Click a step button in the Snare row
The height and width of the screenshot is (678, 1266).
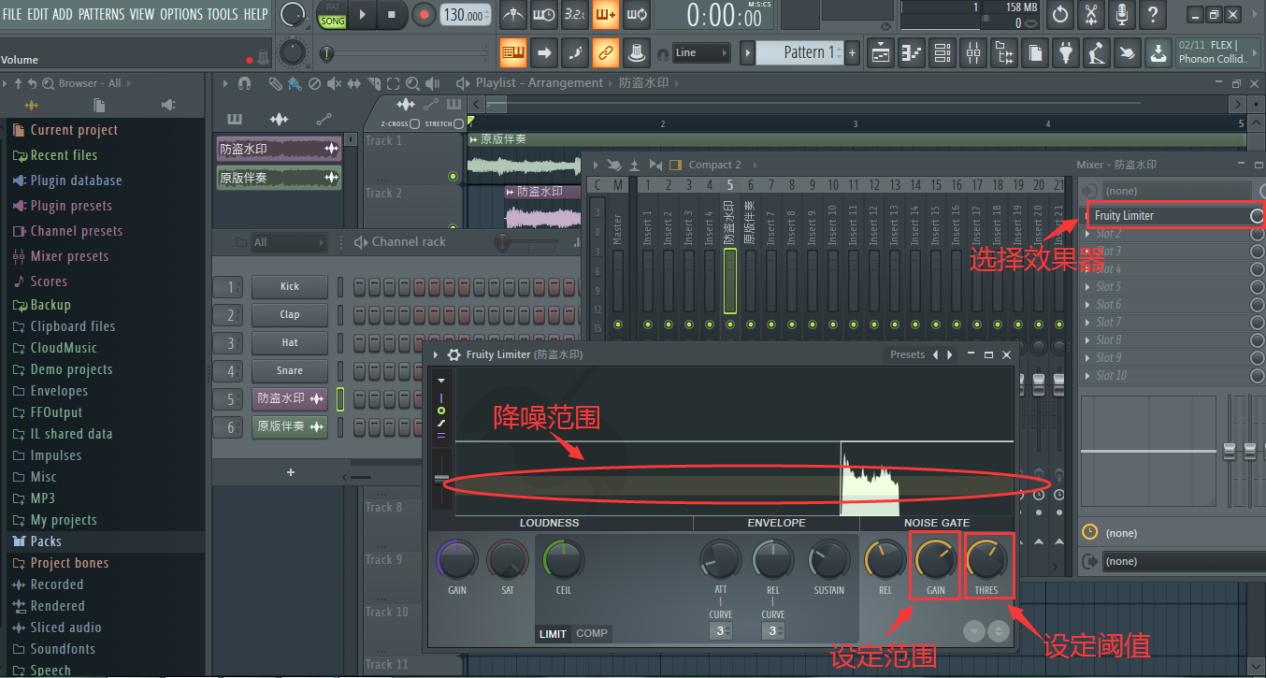360,370
